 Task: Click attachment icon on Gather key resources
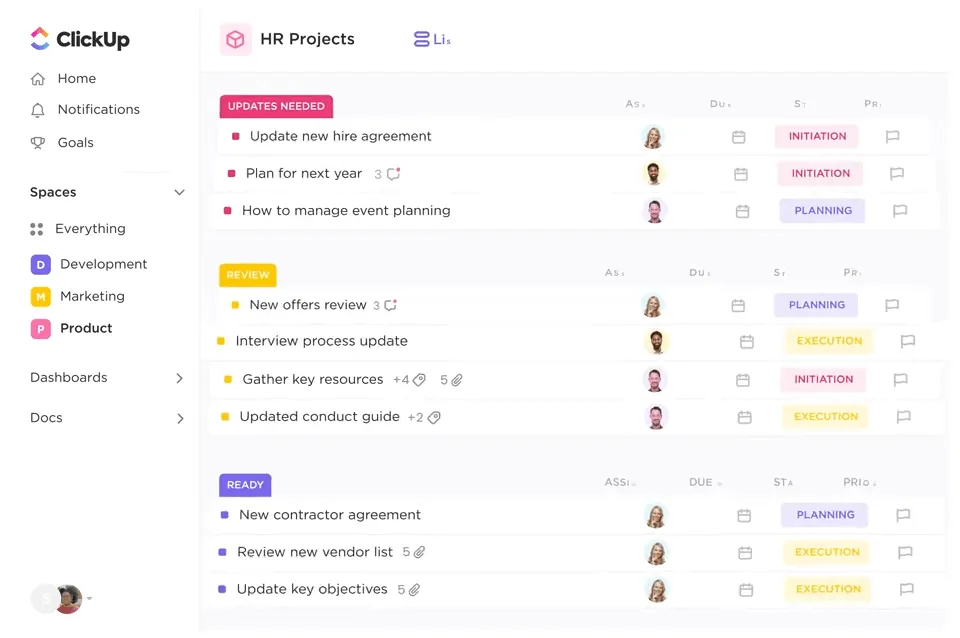[x=457, y=380]
